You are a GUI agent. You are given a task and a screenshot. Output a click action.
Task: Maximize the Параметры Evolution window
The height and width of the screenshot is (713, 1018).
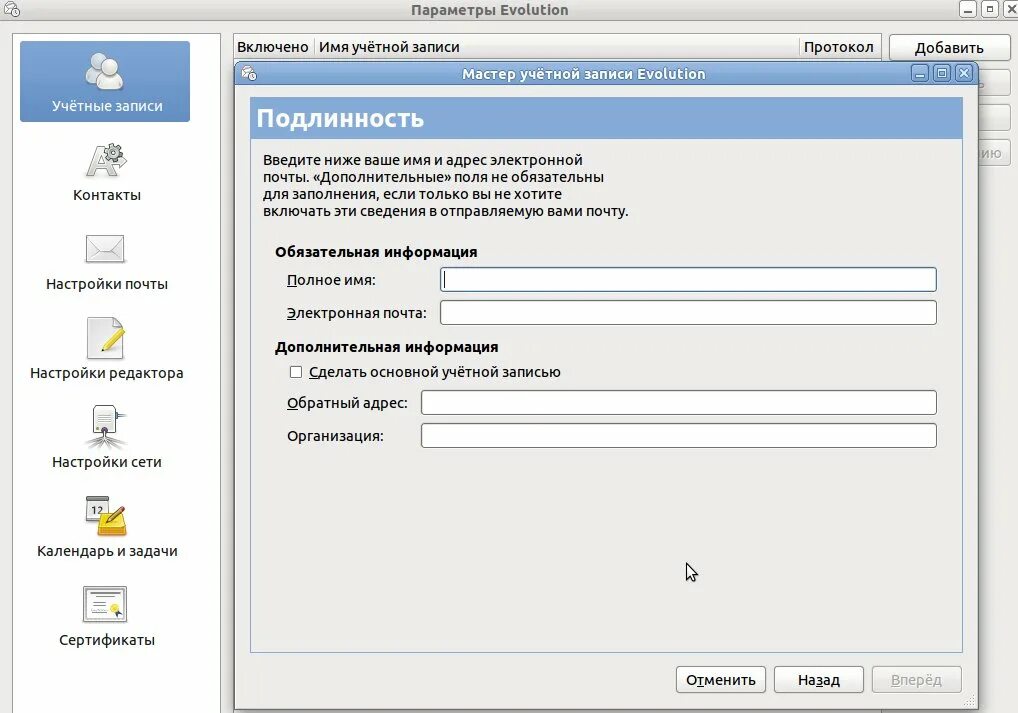pyautogui.click(x=990, y=9)
